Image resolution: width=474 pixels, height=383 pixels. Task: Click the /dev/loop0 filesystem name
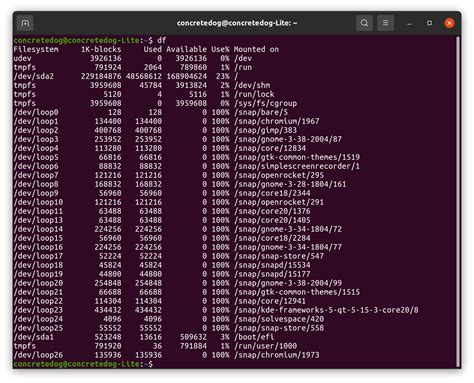pyautogui.click(x=36, y=112)
